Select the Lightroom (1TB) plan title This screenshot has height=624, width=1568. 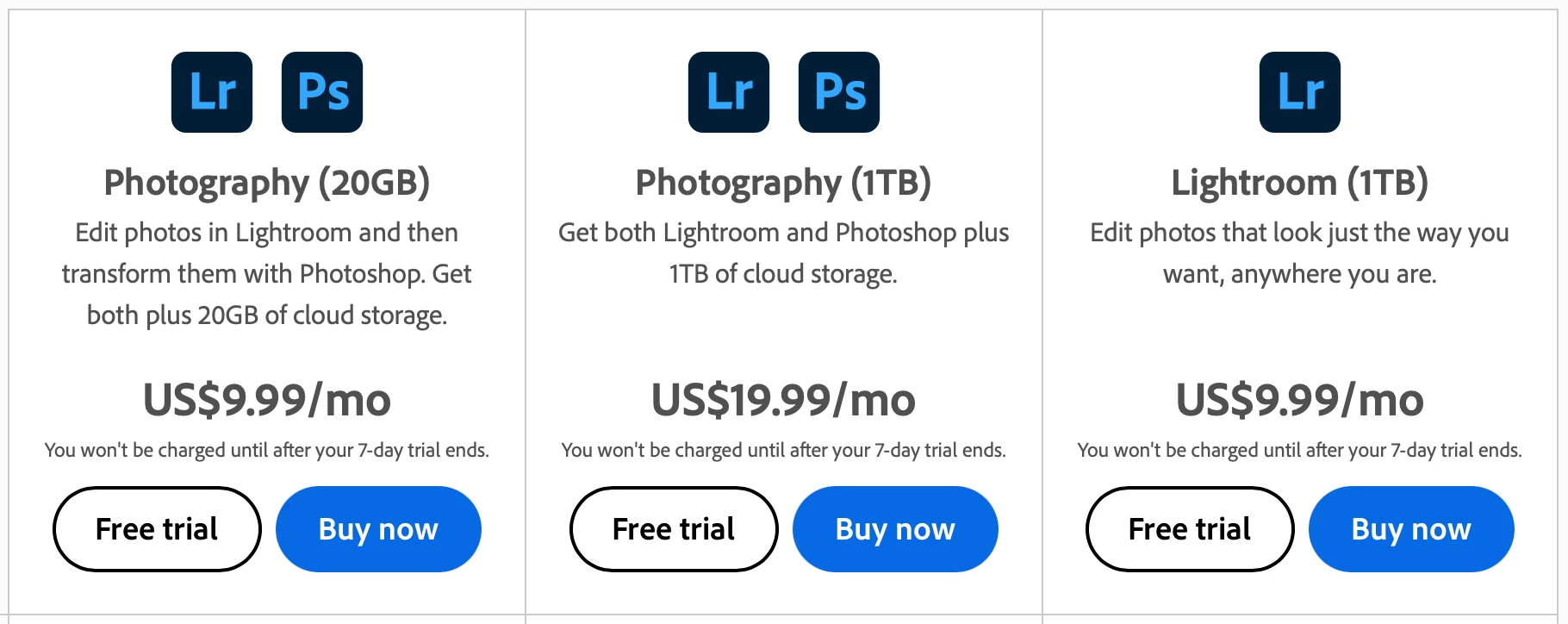pos(1300,183)
